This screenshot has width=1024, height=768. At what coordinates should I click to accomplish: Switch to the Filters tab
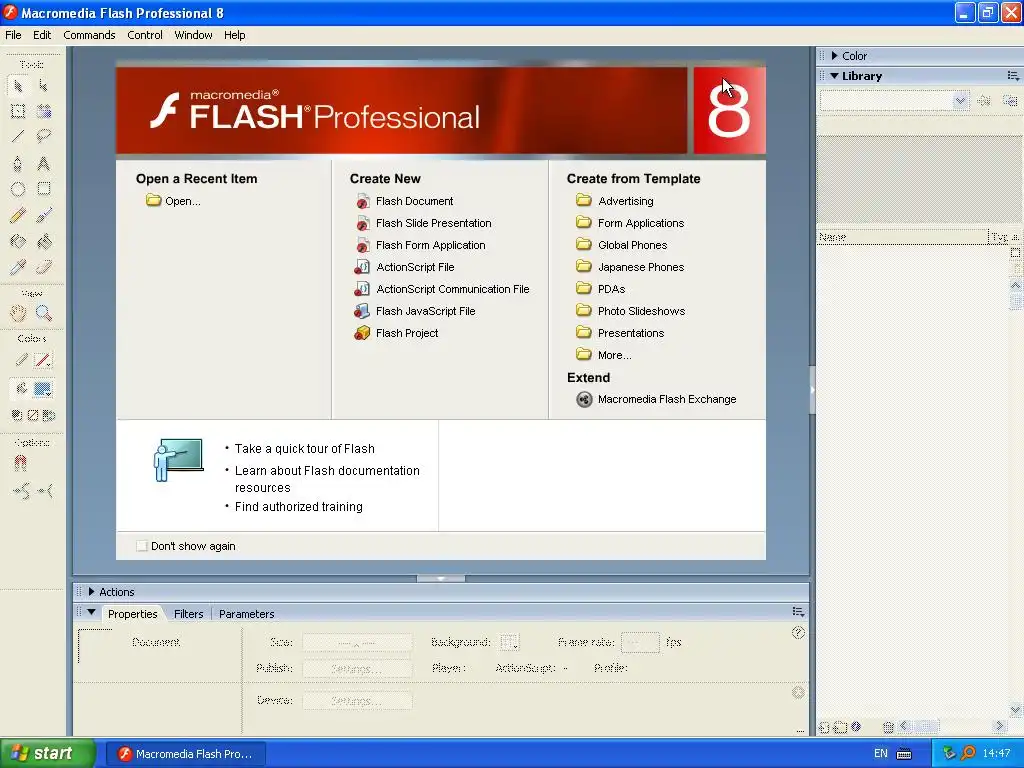coord(189,614)
